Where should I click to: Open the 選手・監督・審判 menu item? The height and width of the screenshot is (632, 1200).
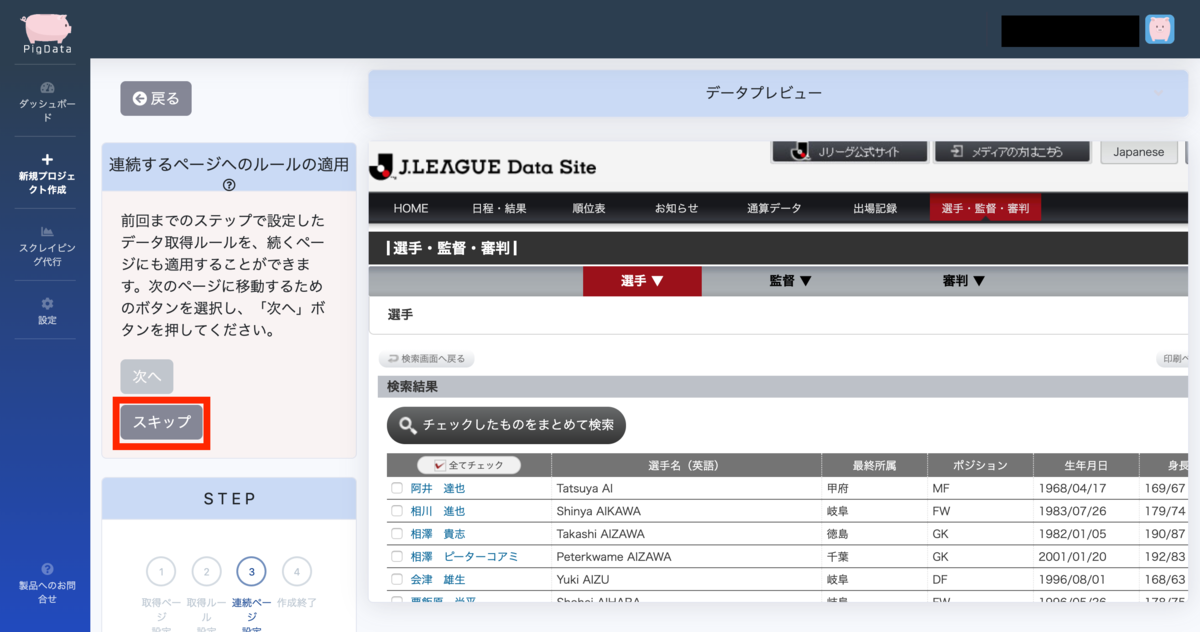pyautogui.click(x=986, y=208)
